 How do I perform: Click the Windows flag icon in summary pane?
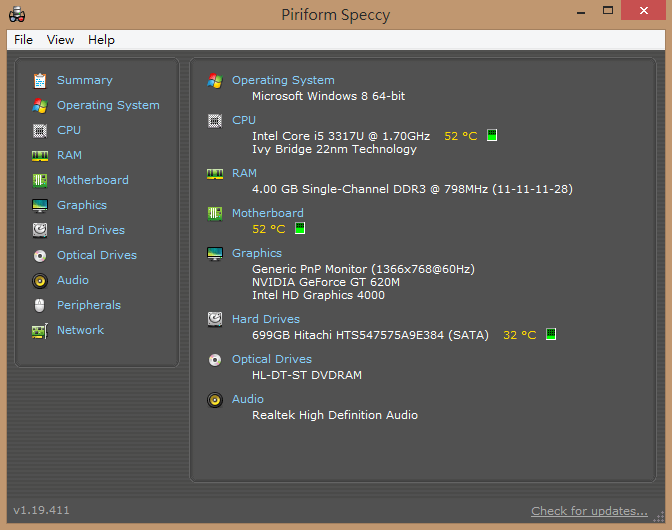pyautogui.click(x=215, y=81)
